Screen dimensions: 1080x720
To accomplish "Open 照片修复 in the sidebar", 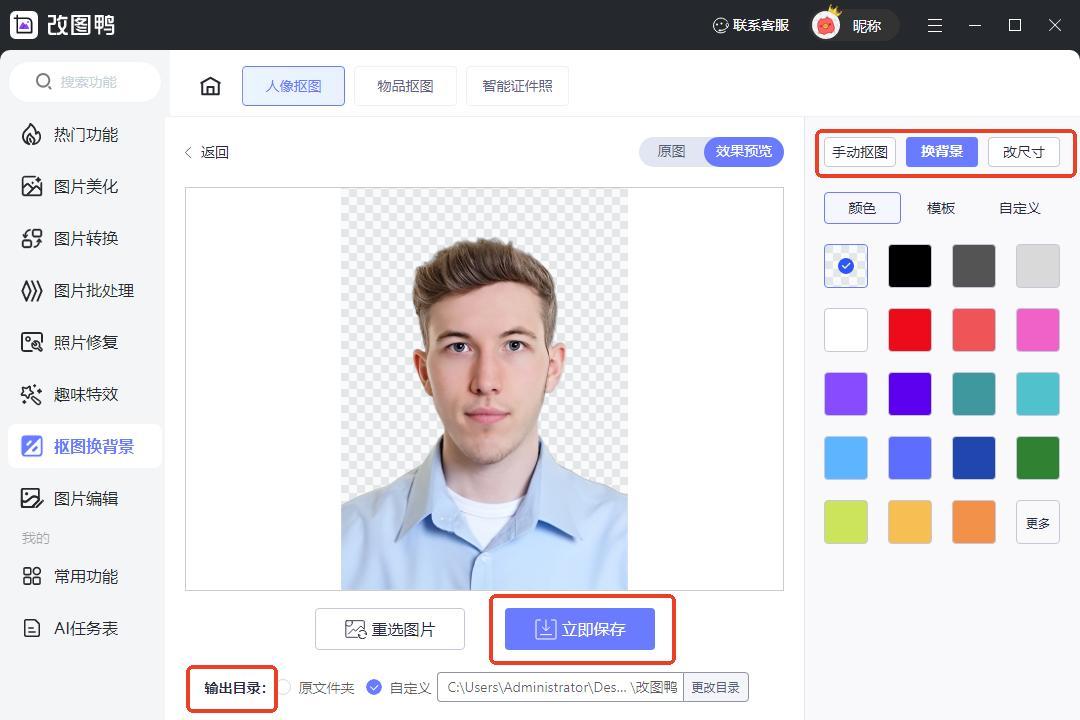I will pyautogui.click(x=85, y=343).
